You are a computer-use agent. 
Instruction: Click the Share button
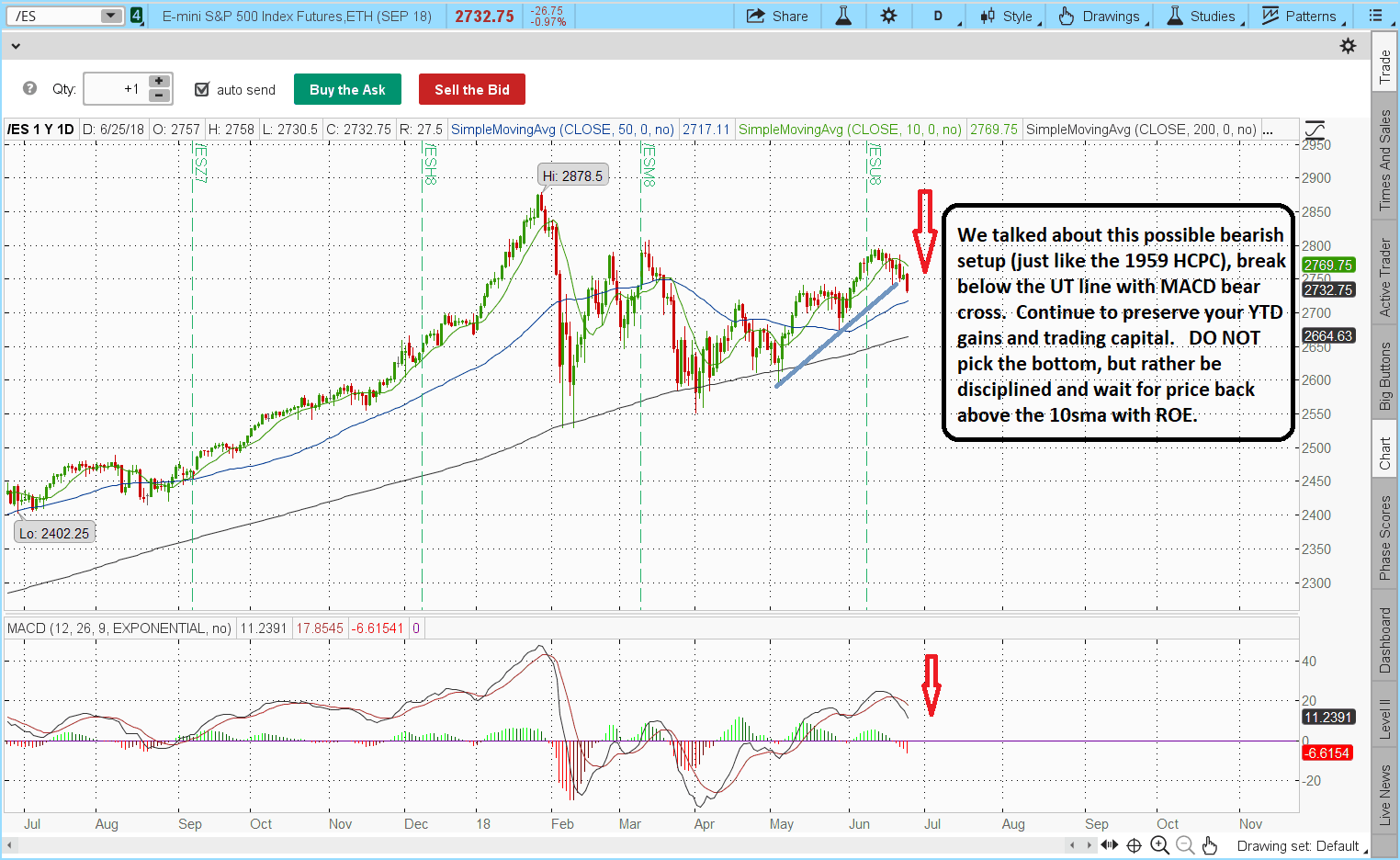click(x=777, y=16)
